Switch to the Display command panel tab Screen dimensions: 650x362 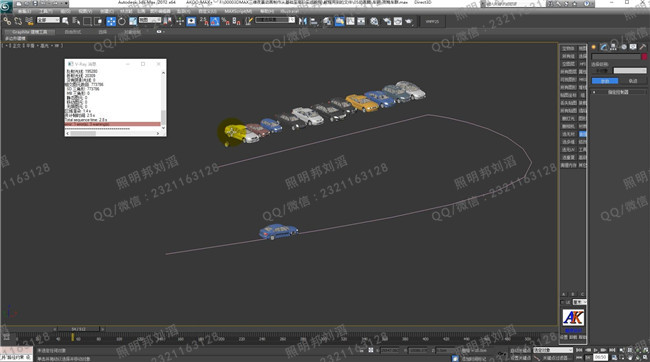[x=633, y=47]
